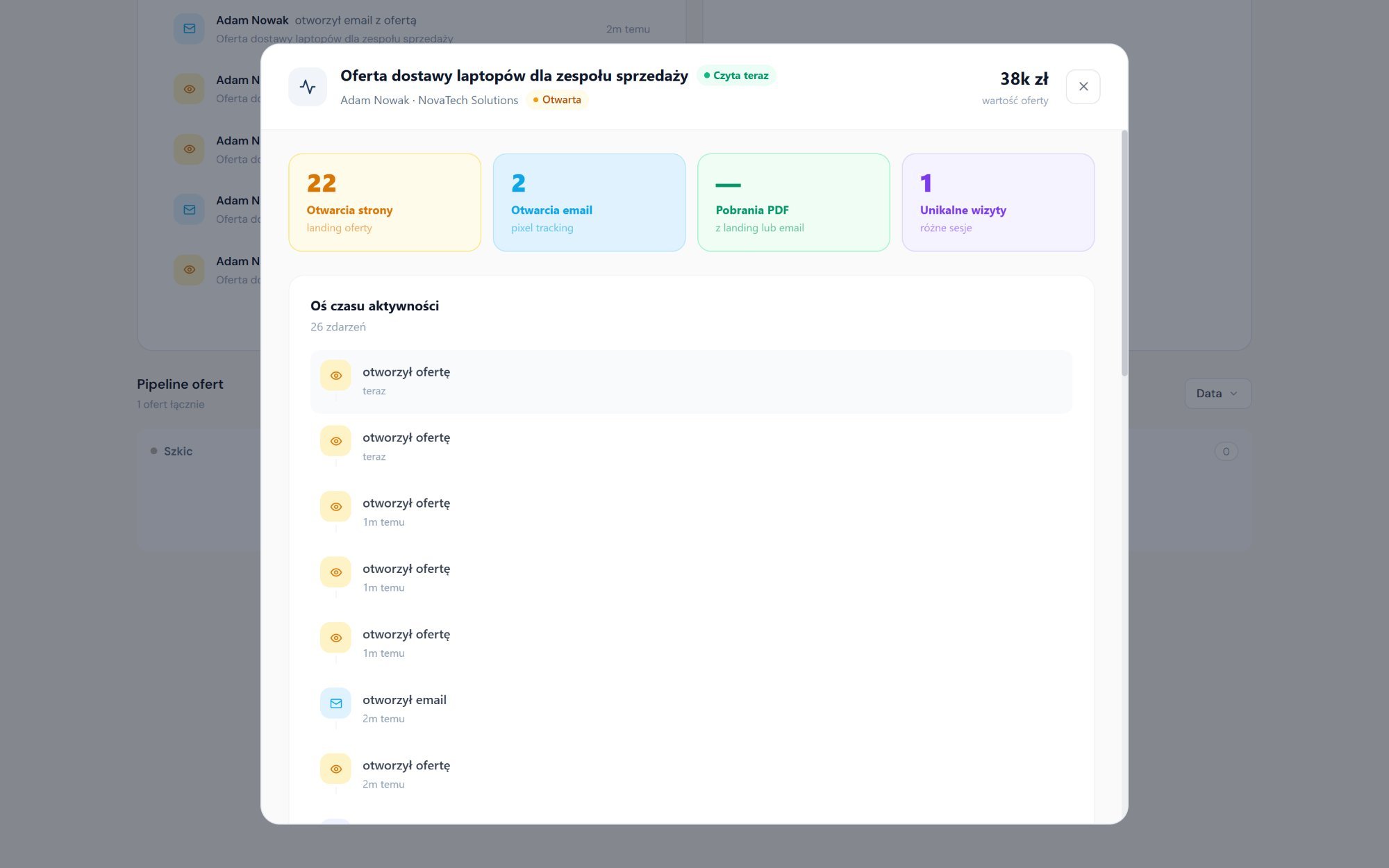Close the offer details modal

(1083, 87)
